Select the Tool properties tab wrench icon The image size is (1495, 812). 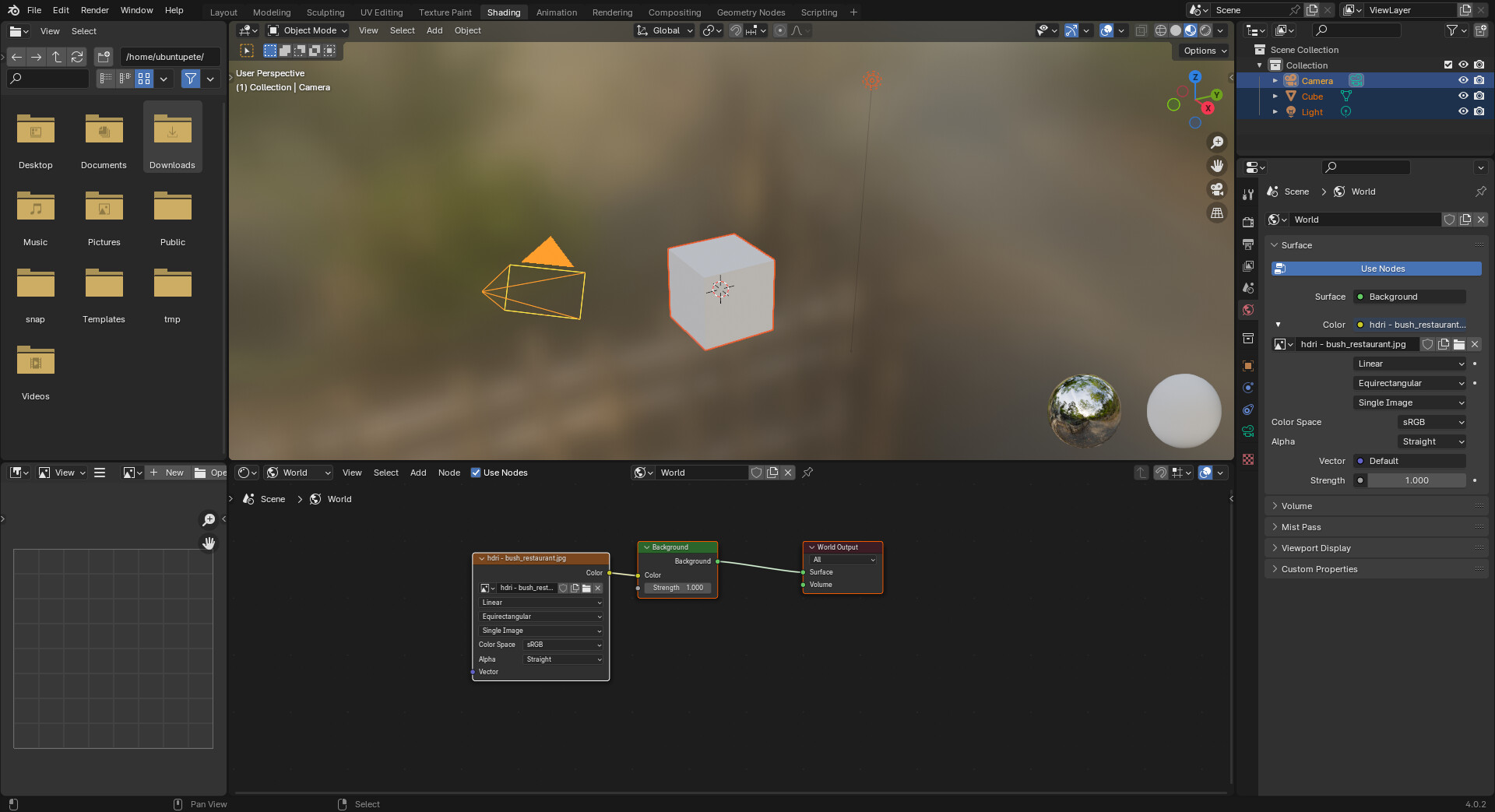(1249, 195)
